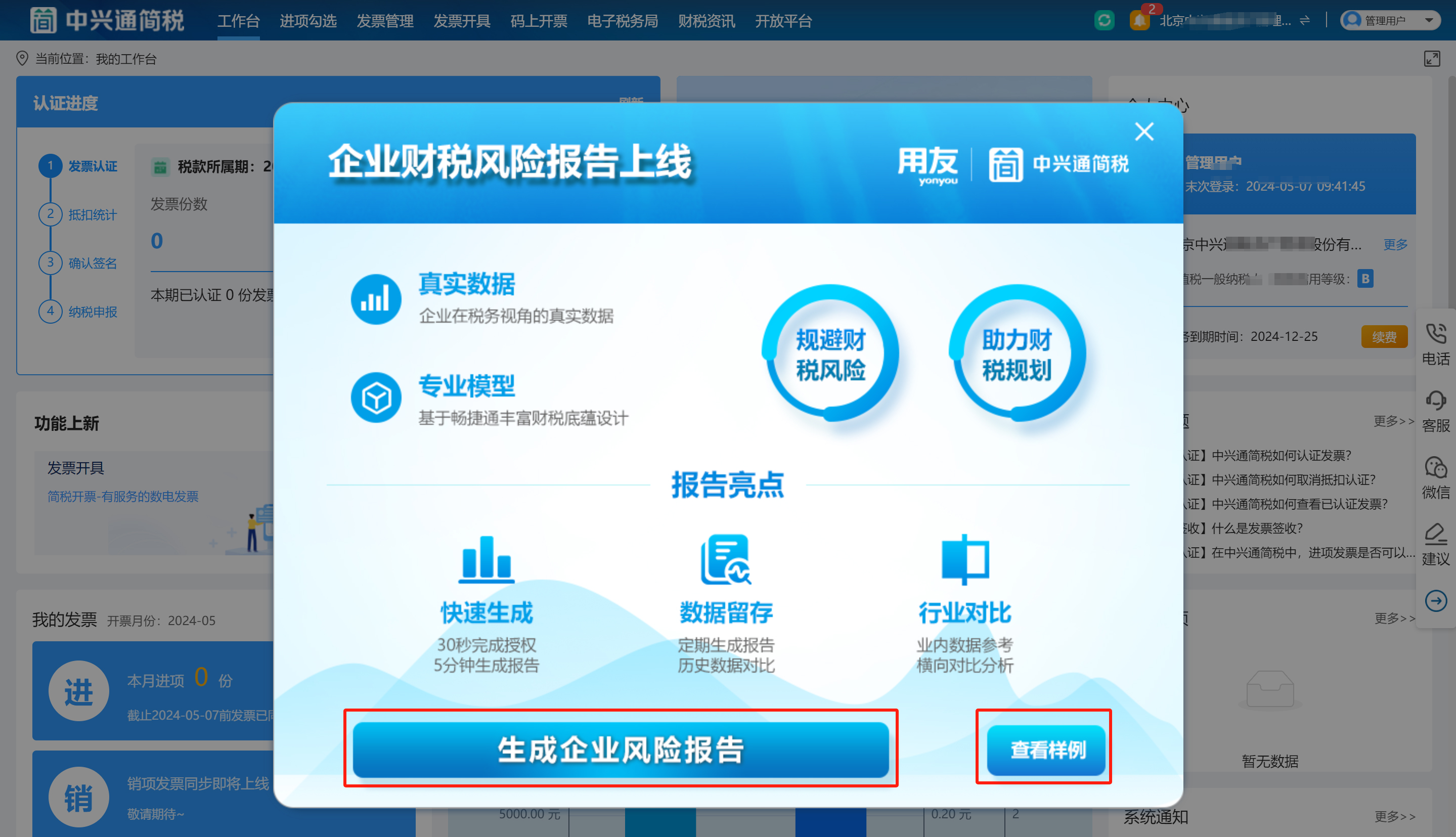Click the credit level B badge
The height and width of the screenshot is (837, 1456).
(1365, 279)
